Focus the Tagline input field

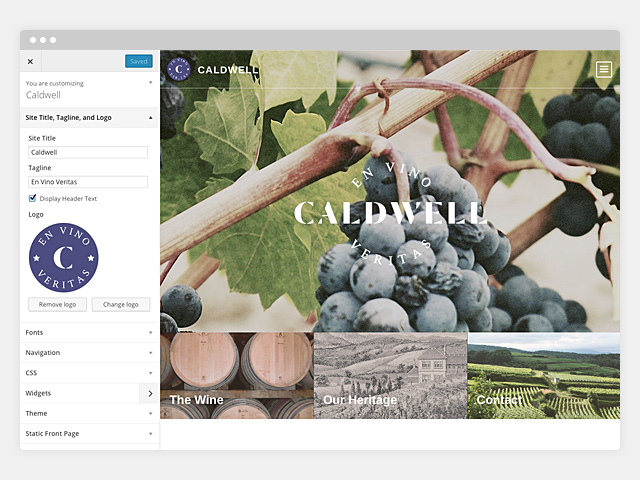tap(88, 182)
